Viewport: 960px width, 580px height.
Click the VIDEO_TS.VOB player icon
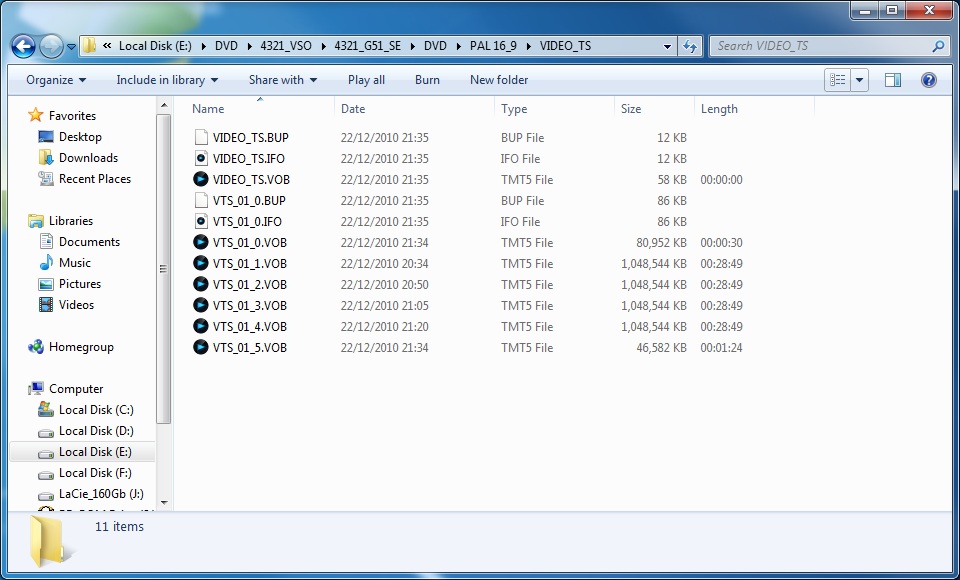click(200, 179)
